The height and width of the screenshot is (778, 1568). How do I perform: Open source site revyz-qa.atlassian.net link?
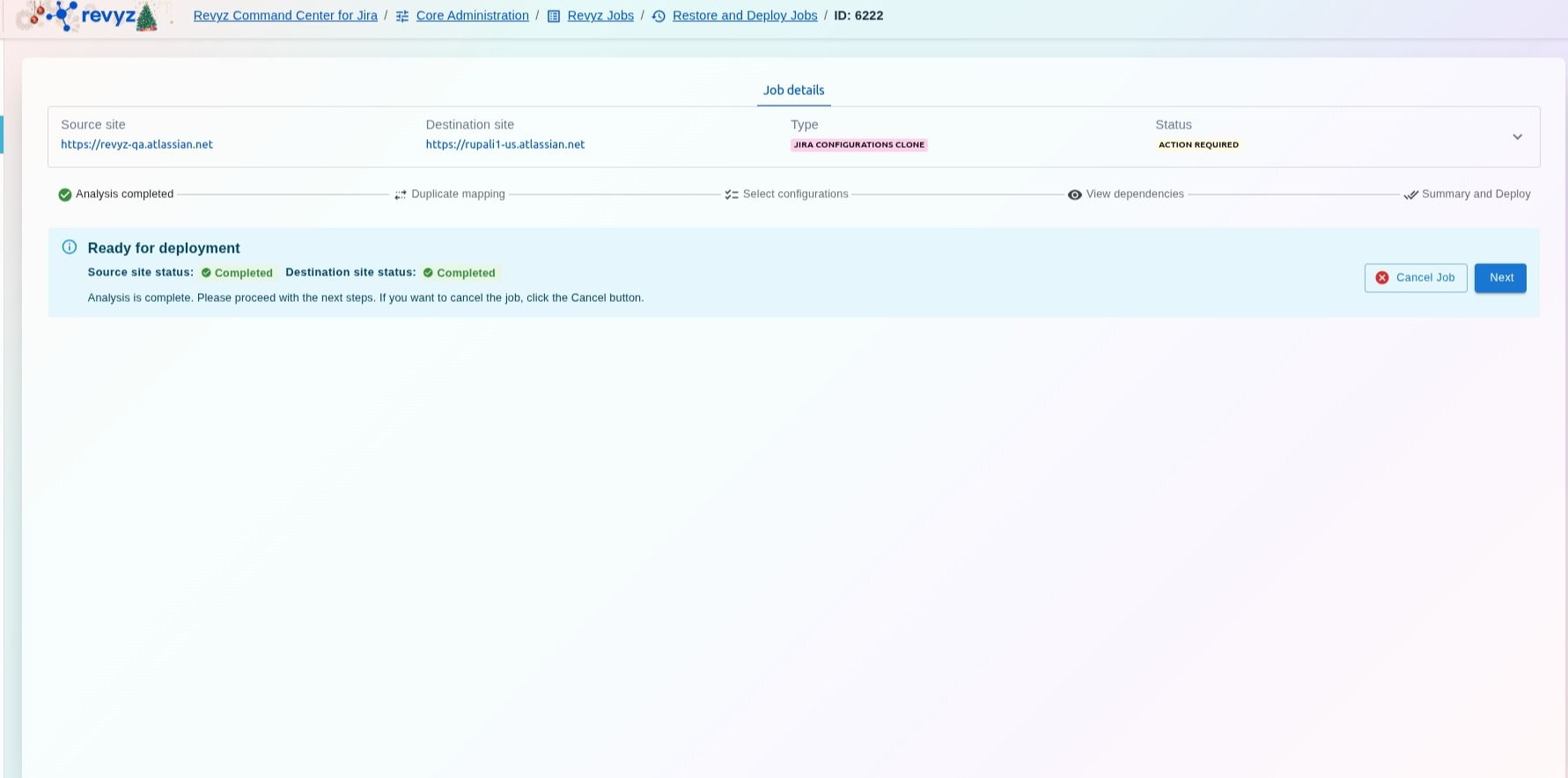(x=136, y=144)
